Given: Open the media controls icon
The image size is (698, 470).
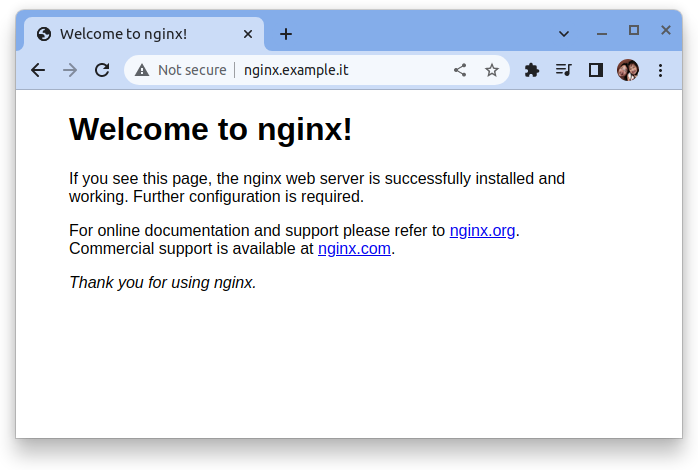Looking at the screenshot, I should 563,70.
